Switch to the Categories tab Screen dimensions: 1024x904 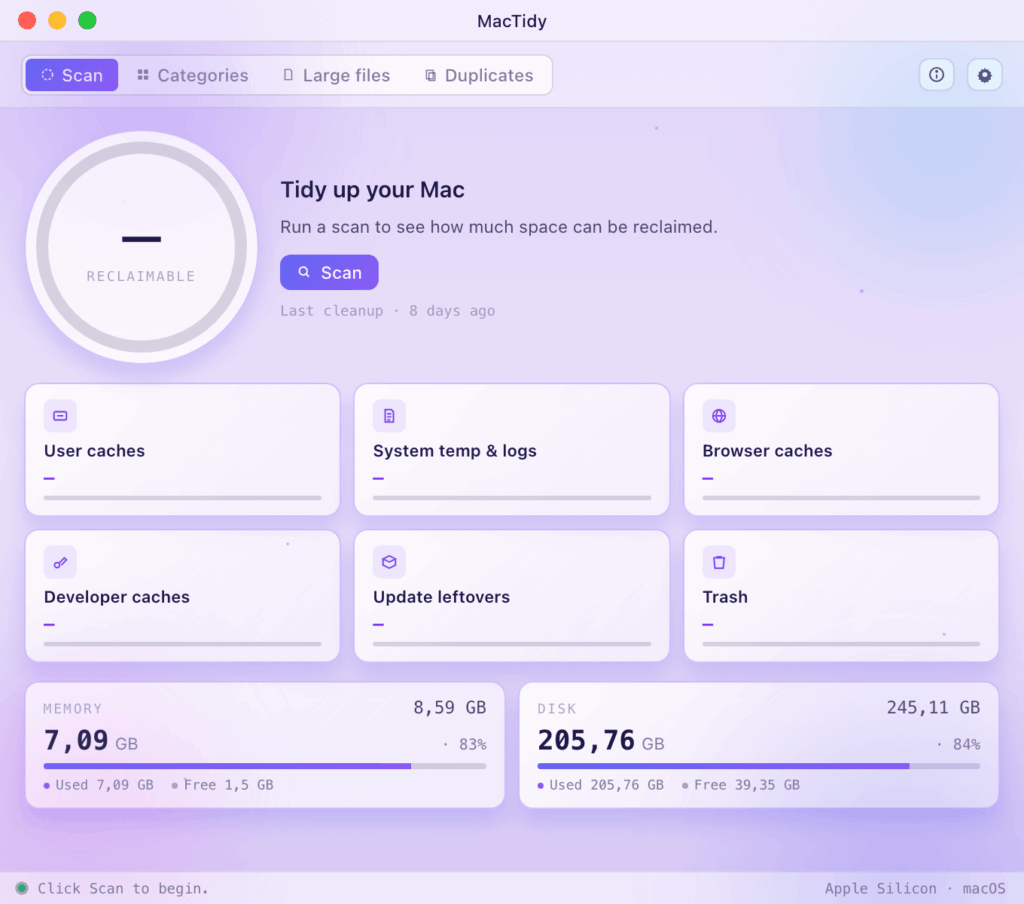pos(193,75)
